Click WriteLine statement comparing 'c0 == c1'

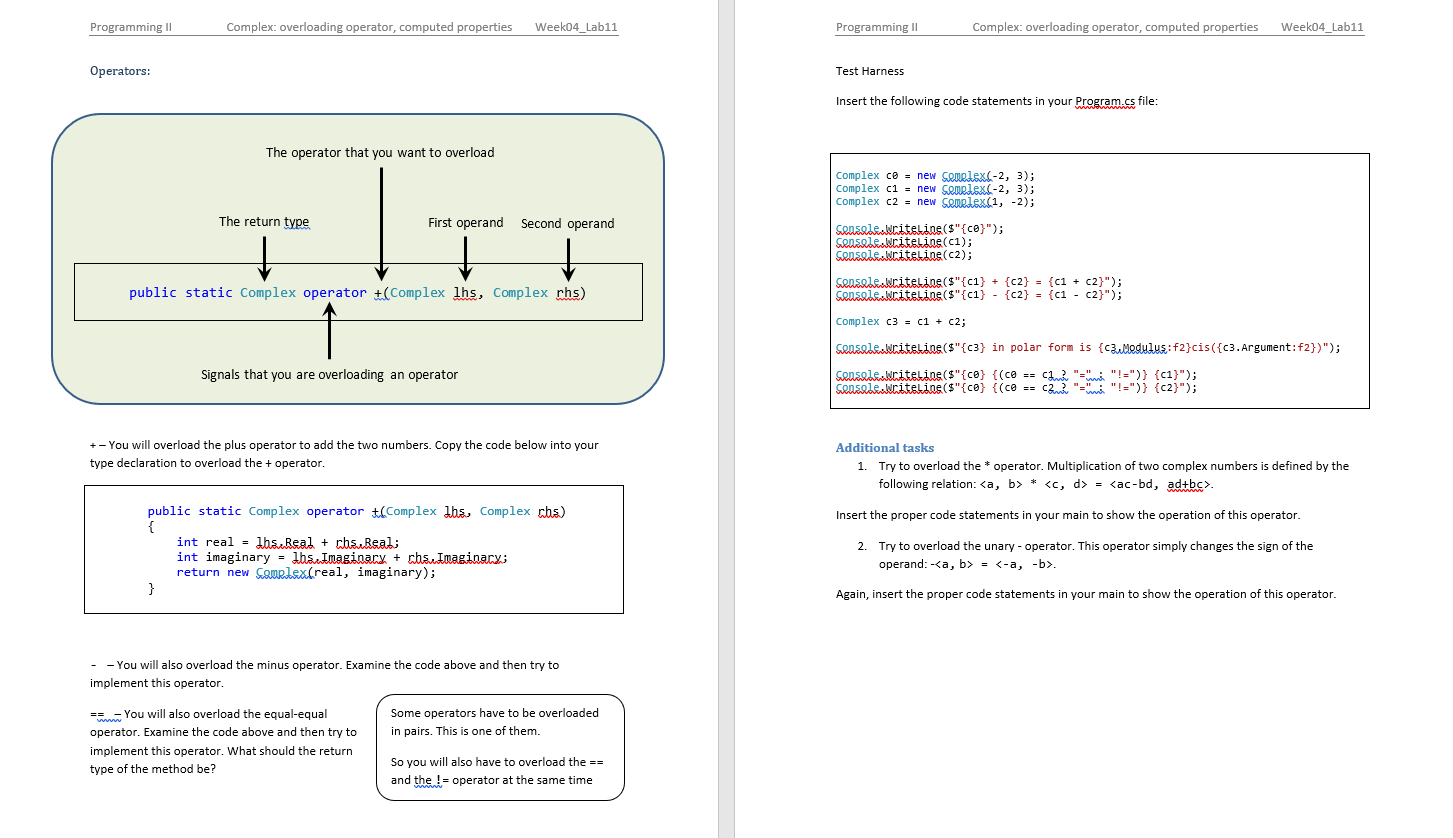[x=1017, y=374]
